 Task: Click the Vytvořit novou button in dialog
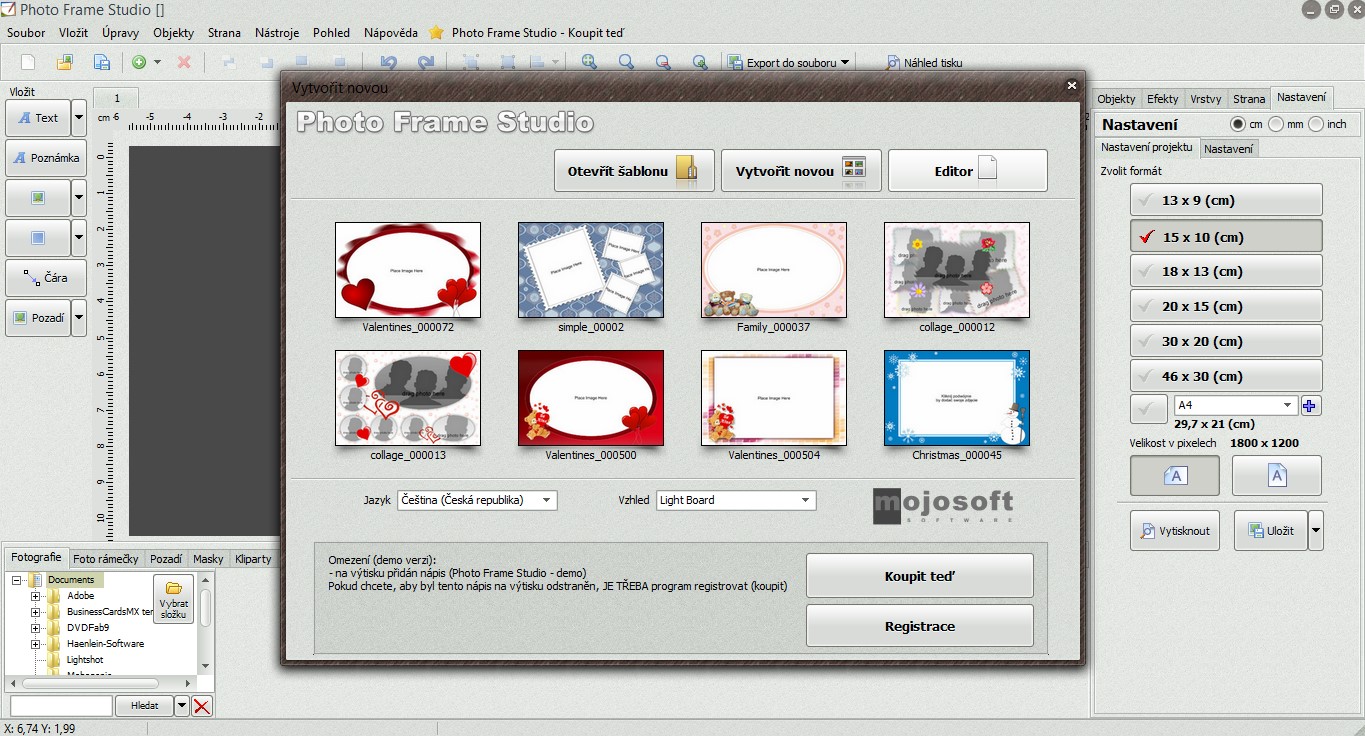[801, 171]
